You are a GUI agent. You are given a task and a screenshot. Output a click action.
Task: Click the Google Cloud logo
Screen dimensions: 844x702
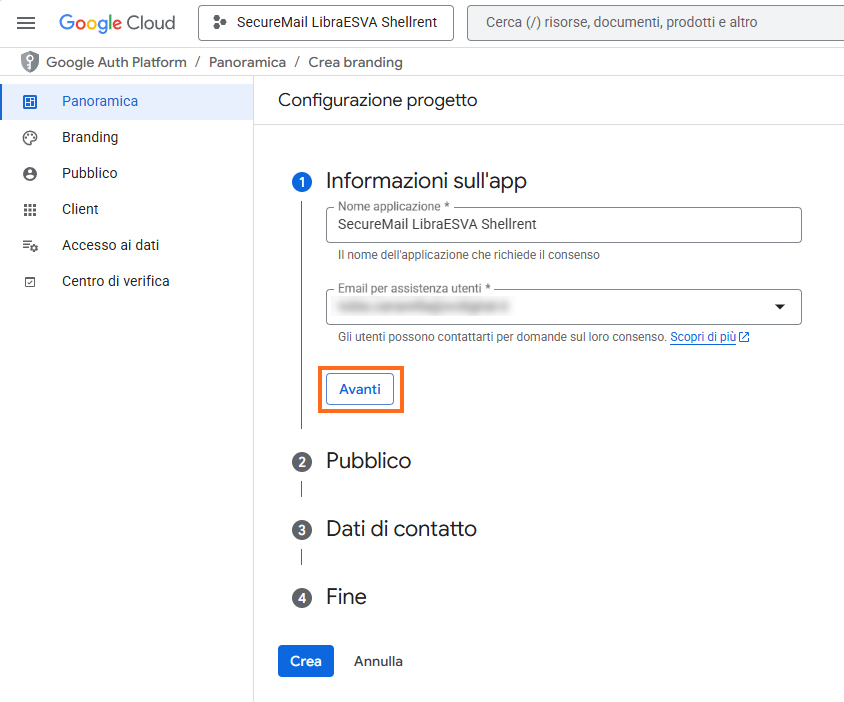pyautogui.click(x=117, y=23)
